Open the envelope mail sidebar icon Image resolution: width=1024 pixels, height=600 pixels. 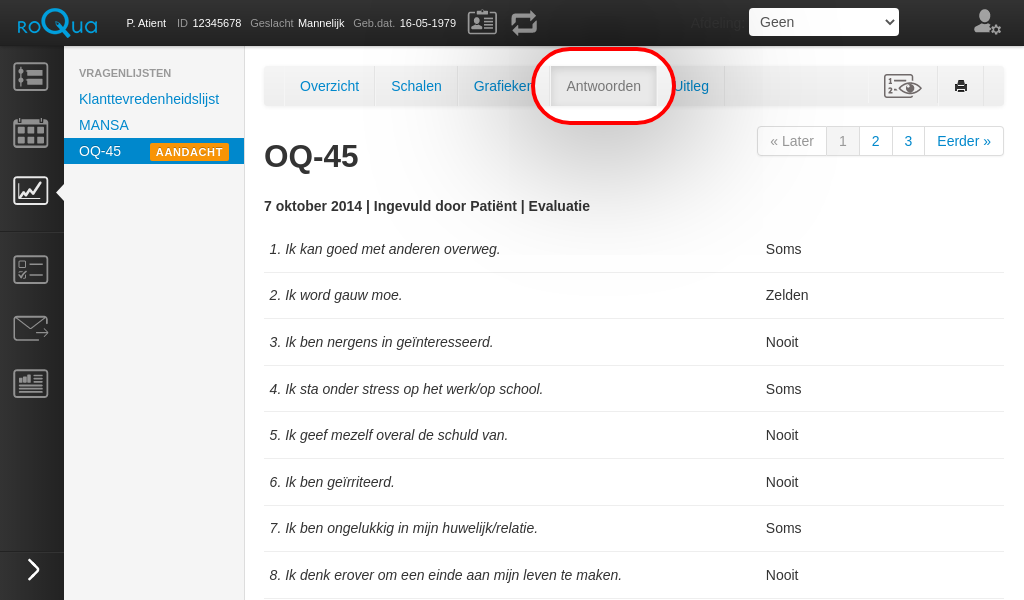point(31,328)
